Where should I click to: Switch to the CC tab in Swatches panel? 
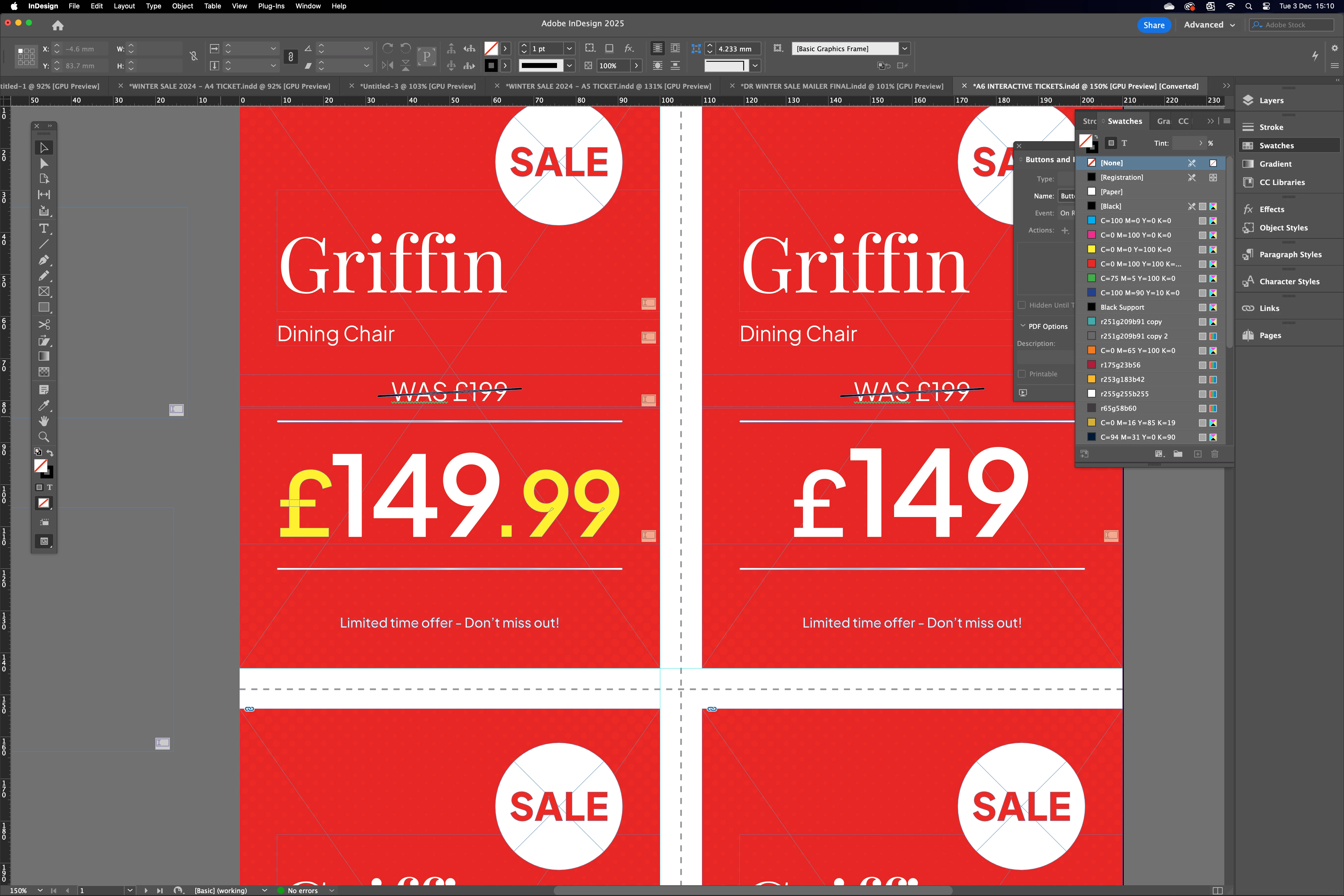1183,121
